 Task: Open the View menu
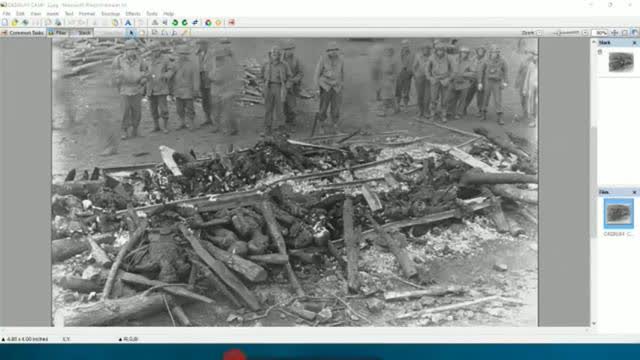point(36,13)
